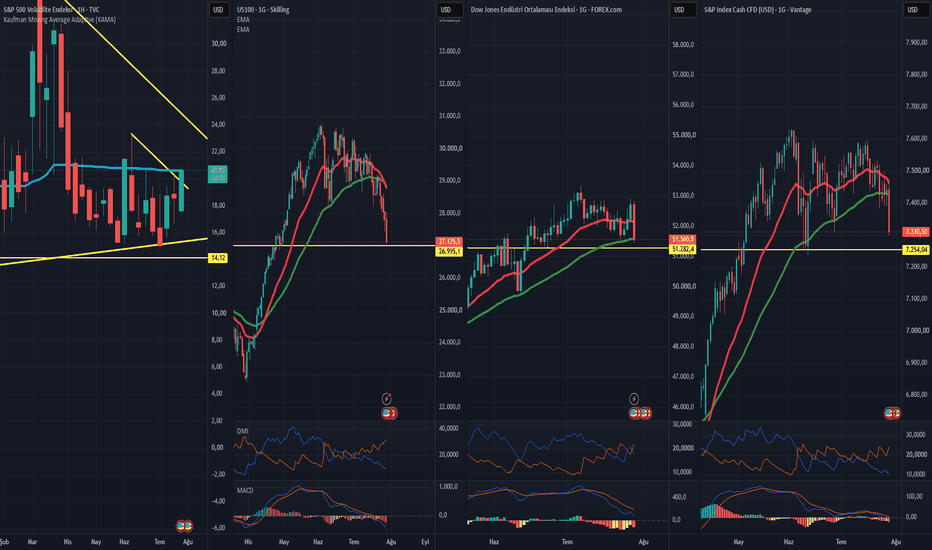This screenshot has width=932, height=550.
Task: Open the economic event flags on the Dow Jones chart
Action: point(640,413)
